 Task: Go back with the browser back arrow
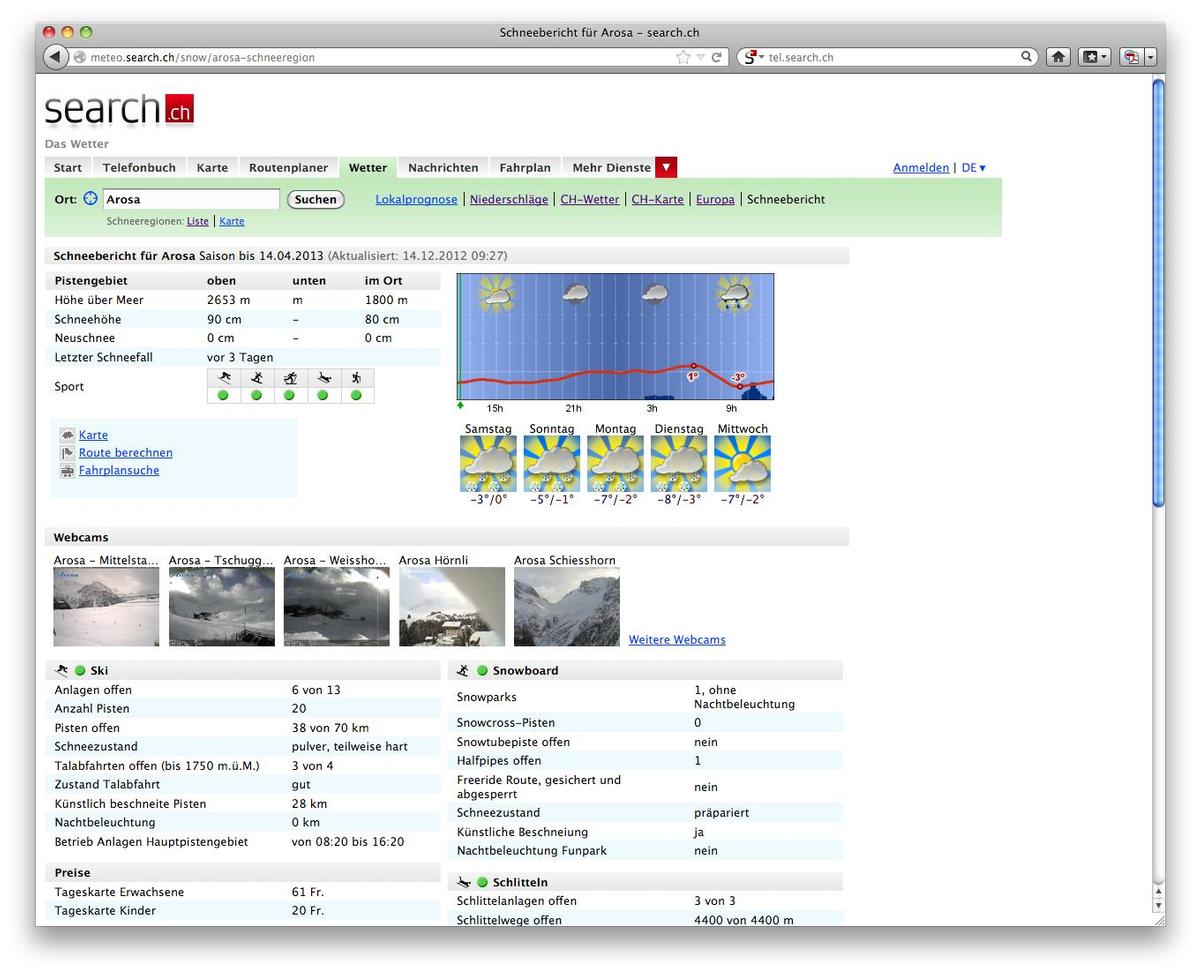[x=56, y=57]
